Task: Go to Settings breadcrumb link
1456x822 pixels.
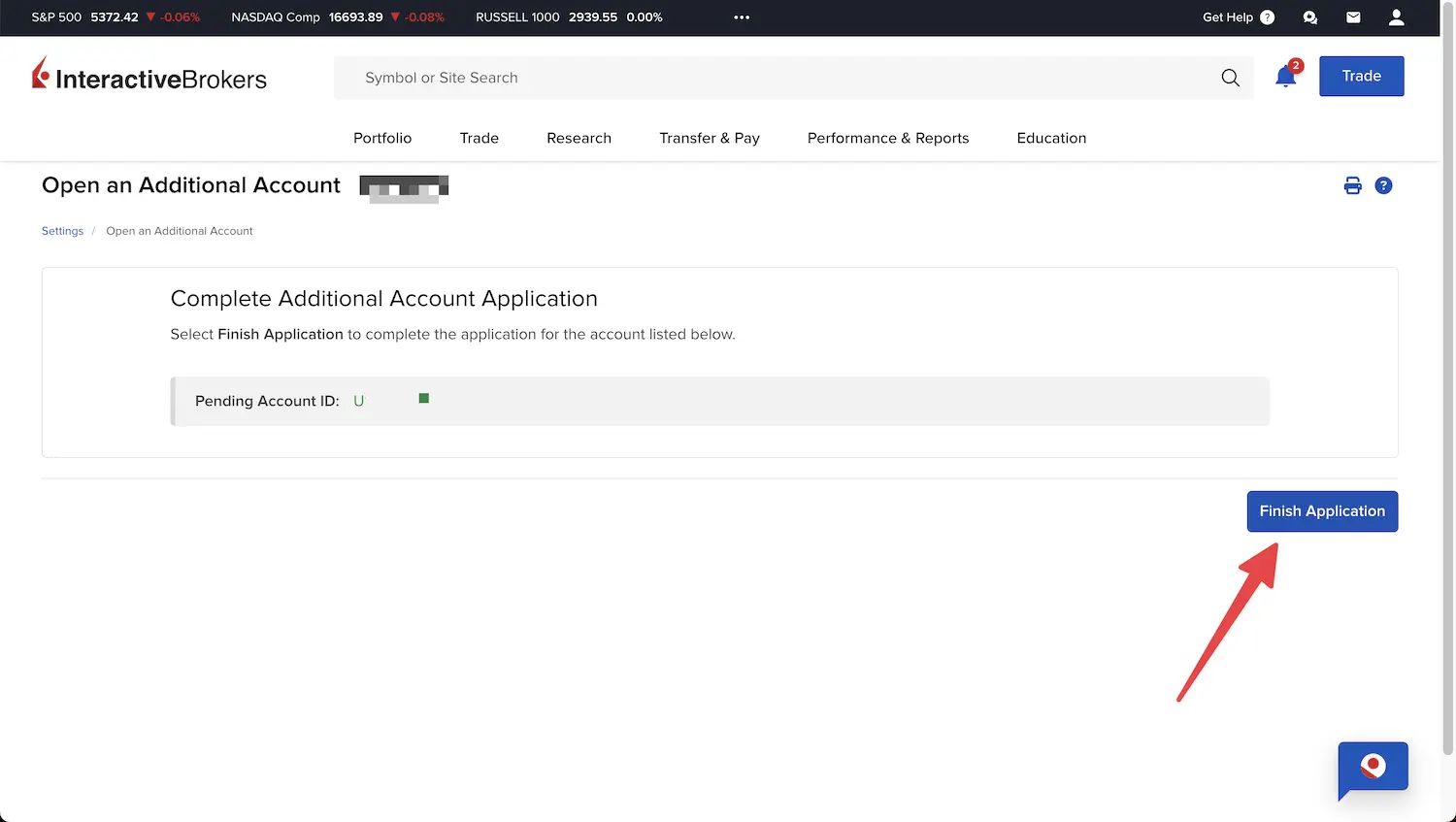Action: pyautogui.click(x=62, y=231)
